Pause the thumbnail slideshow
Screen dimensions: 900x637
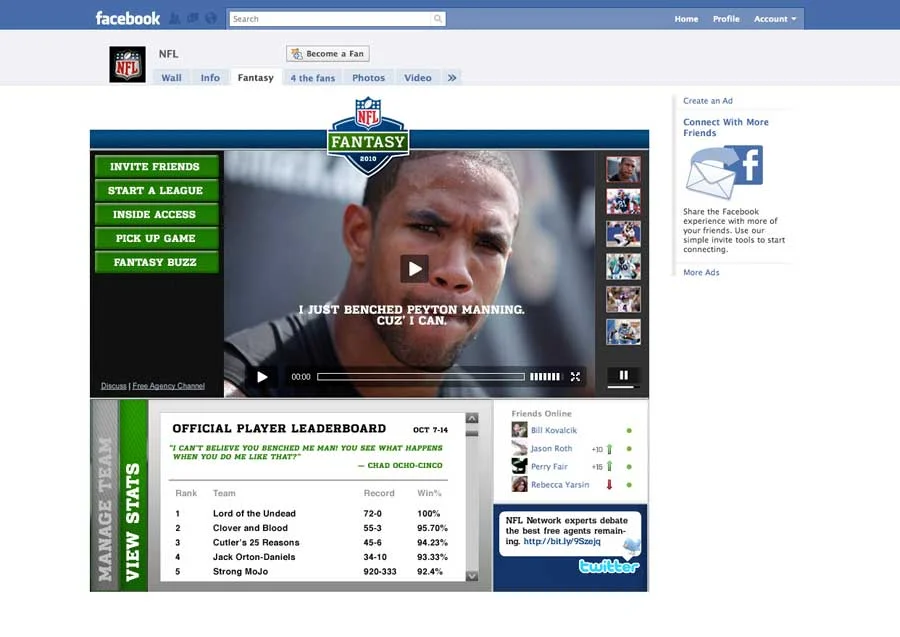[623, 375]
